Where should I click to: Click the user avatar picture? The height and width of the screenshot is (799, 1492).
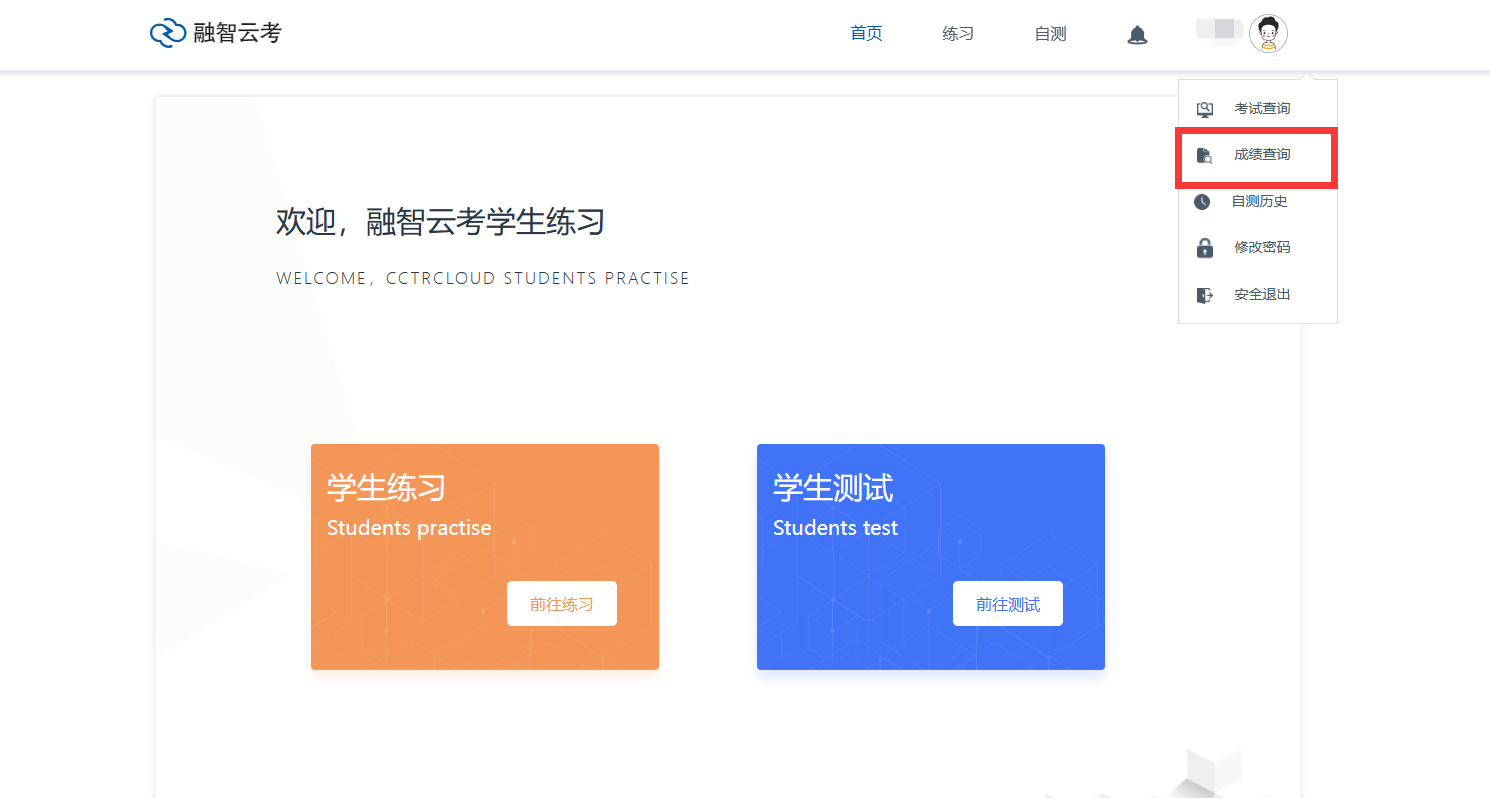1268,33
